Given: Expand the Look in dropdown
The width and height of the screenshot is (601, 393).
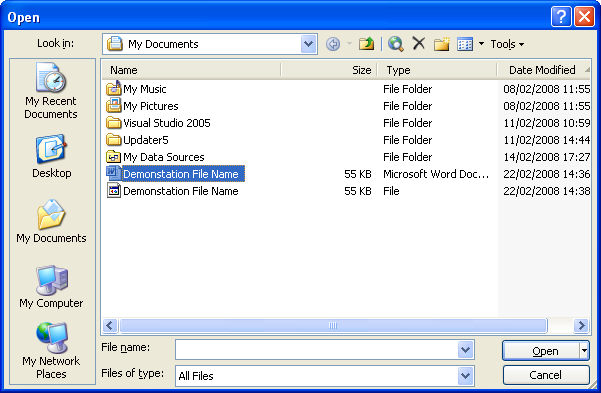Looking at the screenshot, I should click(x=308, y=44).
